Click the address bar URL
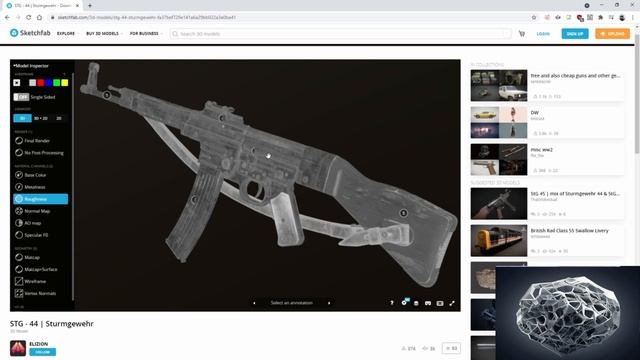The height and width of the screenshot is (360, 640). coord(147,18)
